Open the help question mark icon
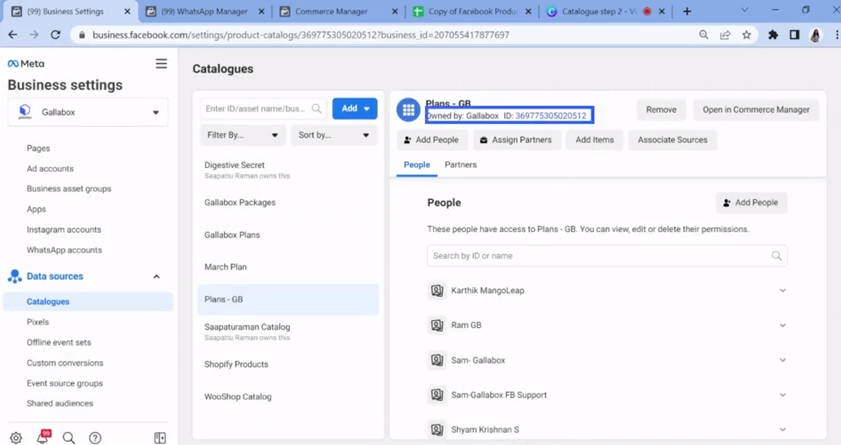Viewport: 841px width, 445px height. click(95, 437)
